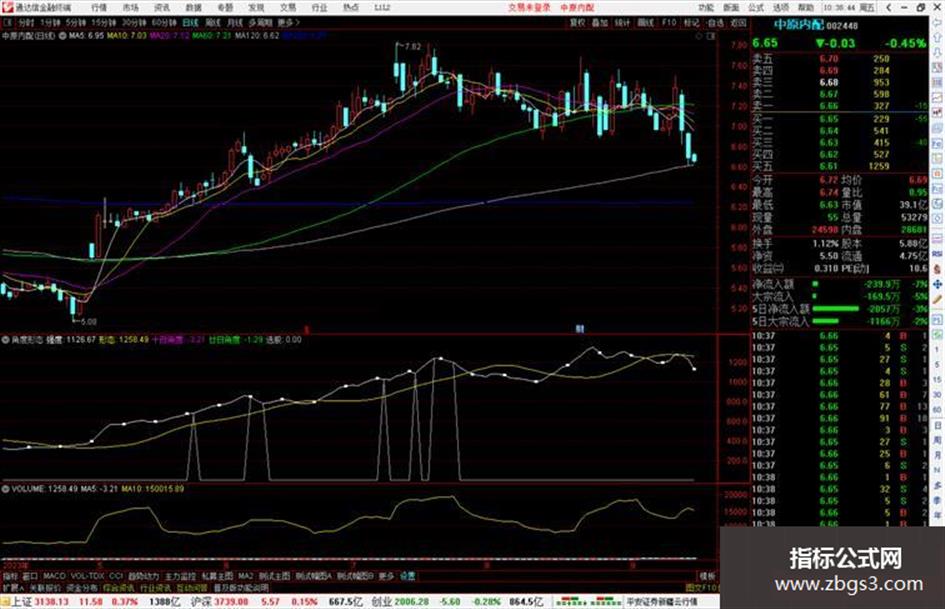Open the 公式 menu
Image resolution: width=945 pixels, height=609 pixels.
click(x=756, y=7)
